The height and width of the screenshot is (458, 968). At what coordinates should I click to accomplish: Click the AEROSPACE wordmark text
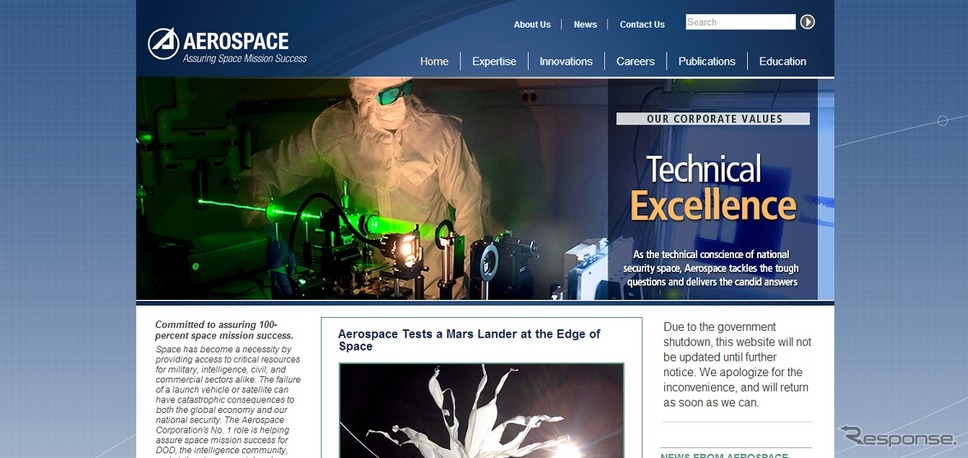236,41
